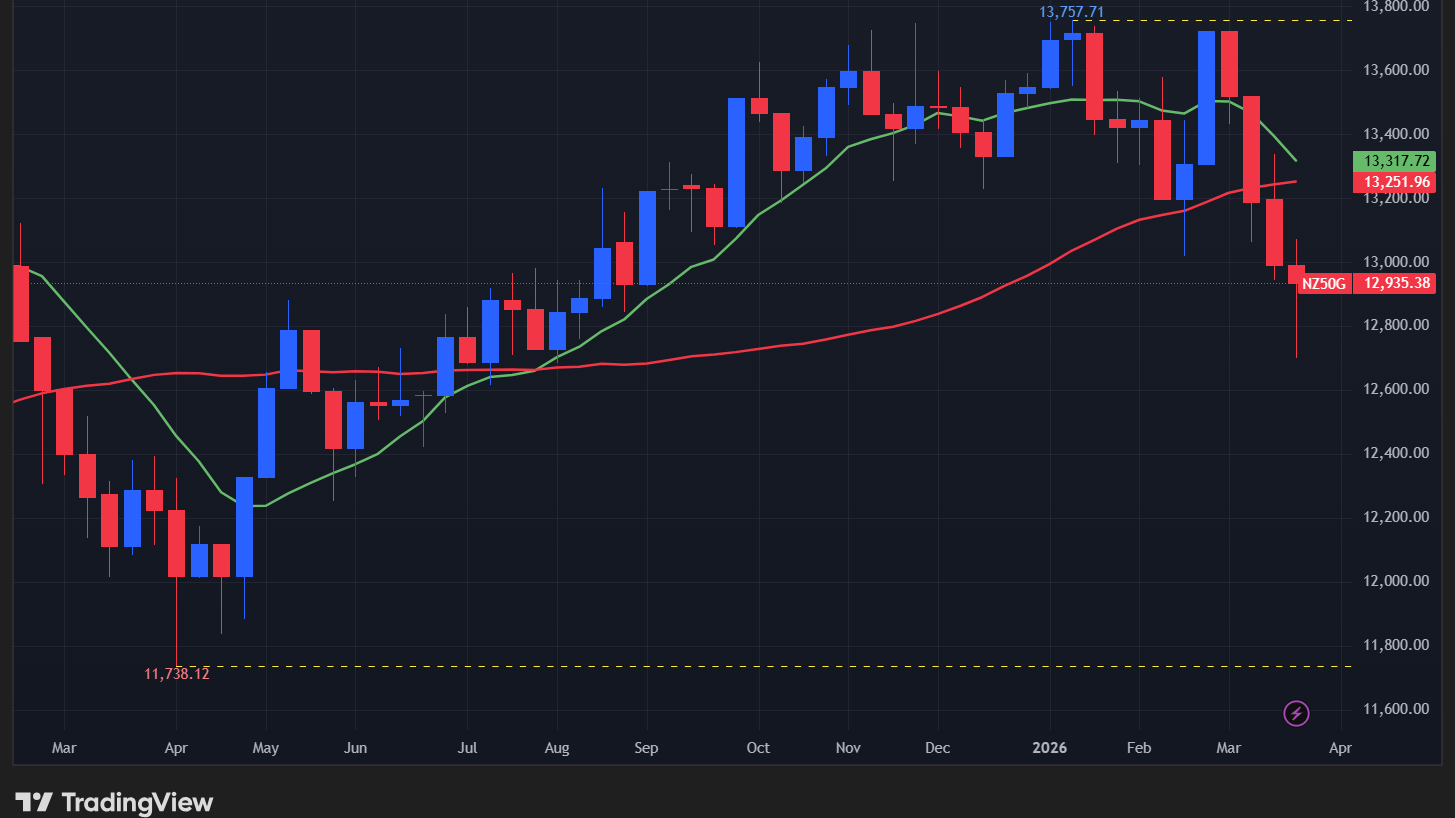Click the 13,800.00 price axis label
The width and height of the screenshot is (1455, 818).
pyautogui.click(x=1397, y=6)
